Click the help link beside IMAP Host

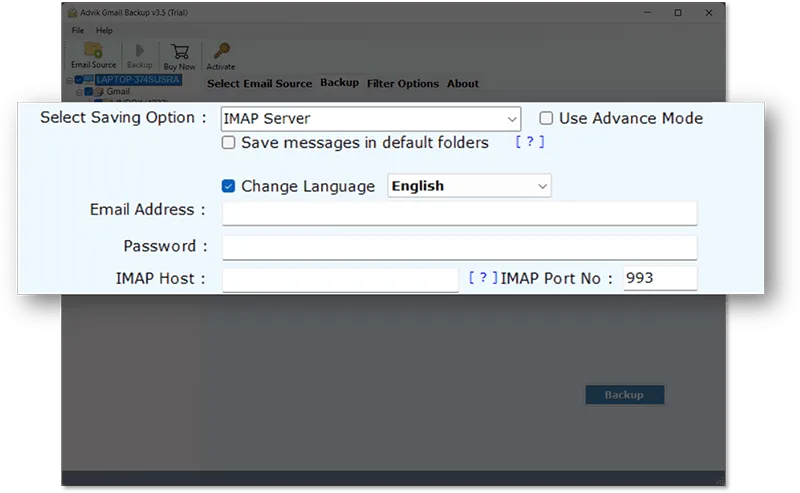[483, 278]
